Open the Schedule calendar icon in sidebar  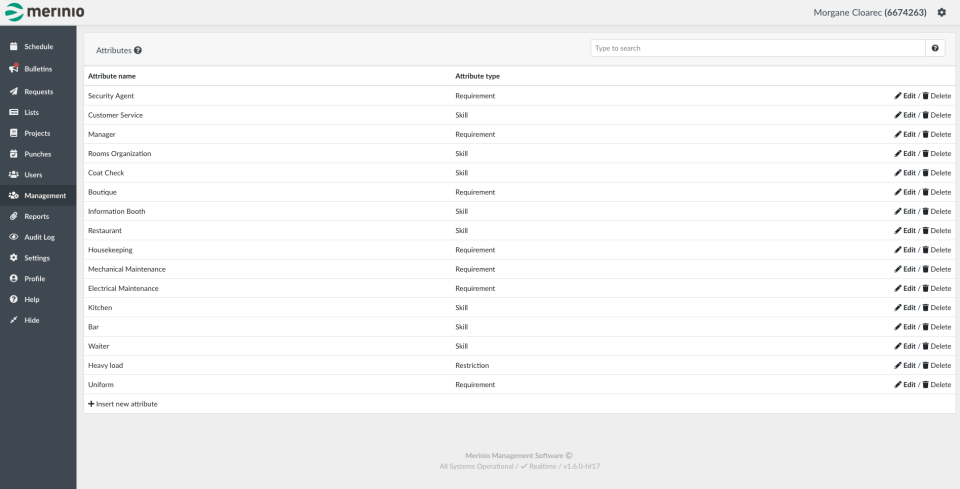pos(14,47)
